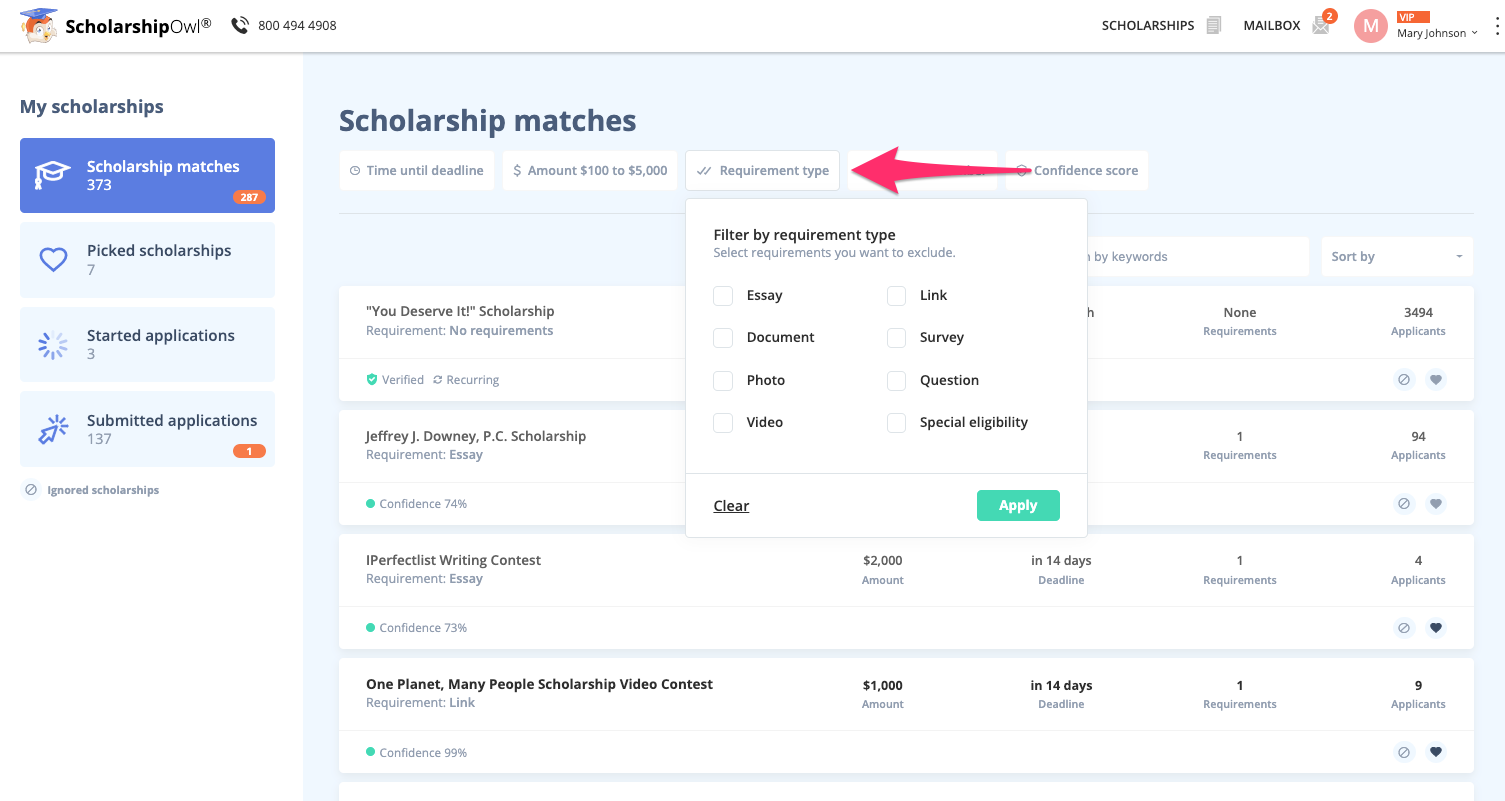Expand the Time until deadline filter
The height and width of the screenshot is (801, 1505).
pos(416,171)
